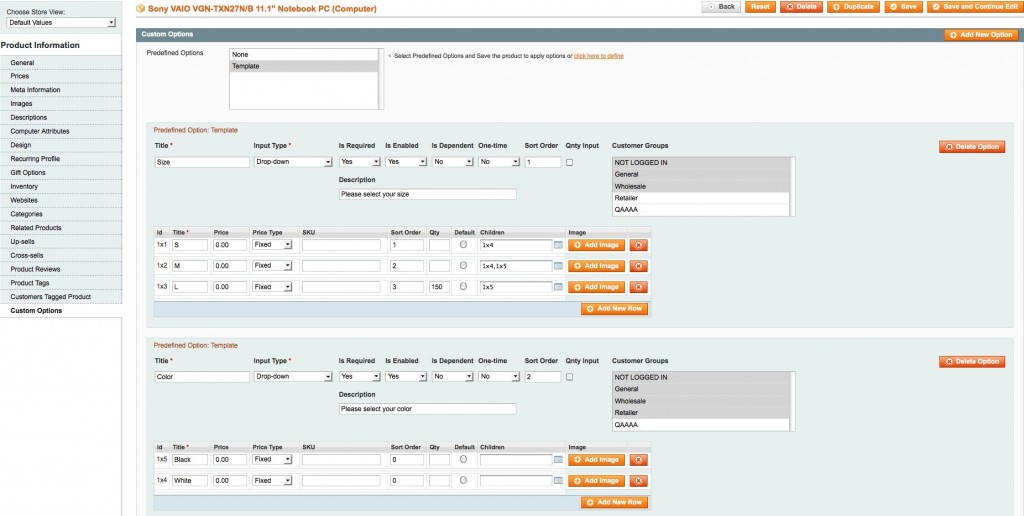Add image for row S

(x=596, y=245)
